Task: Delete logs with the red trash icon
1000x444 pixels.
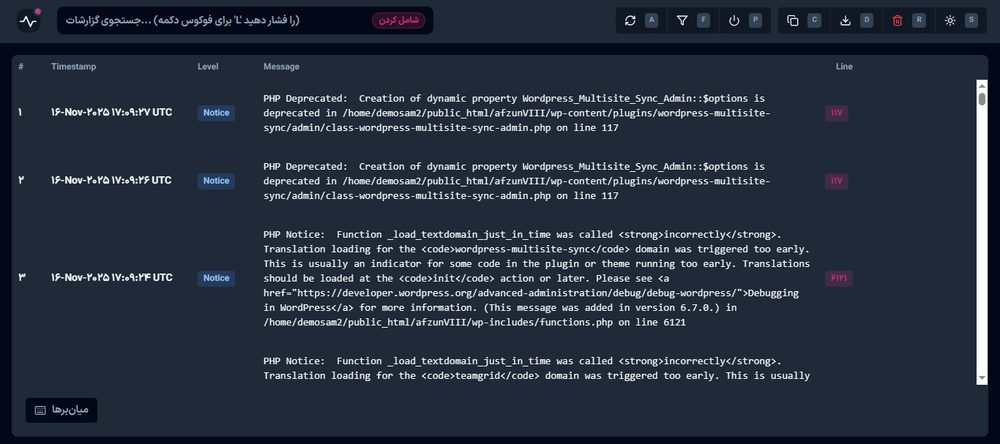Action: (x=897, y=20)
